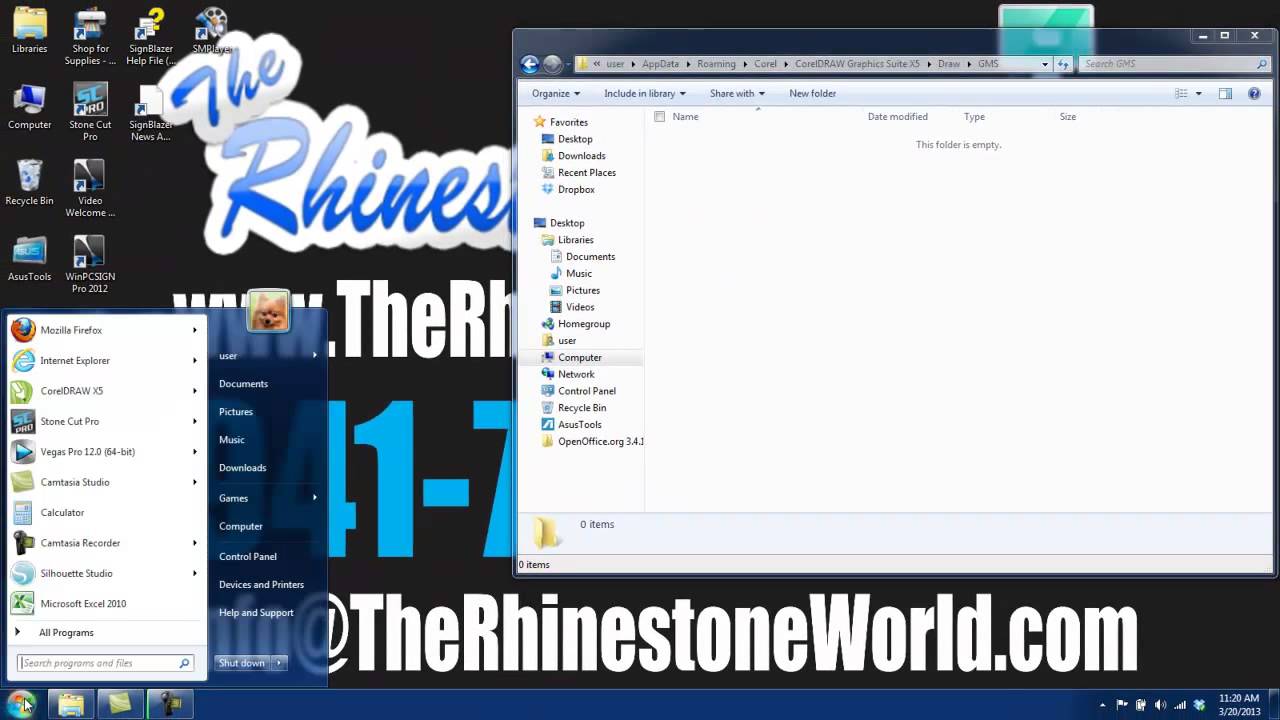The height and width of the screenshot is (720, 1280).
Task: Select Recent Places in navigation pane
Action: [587, 172]
